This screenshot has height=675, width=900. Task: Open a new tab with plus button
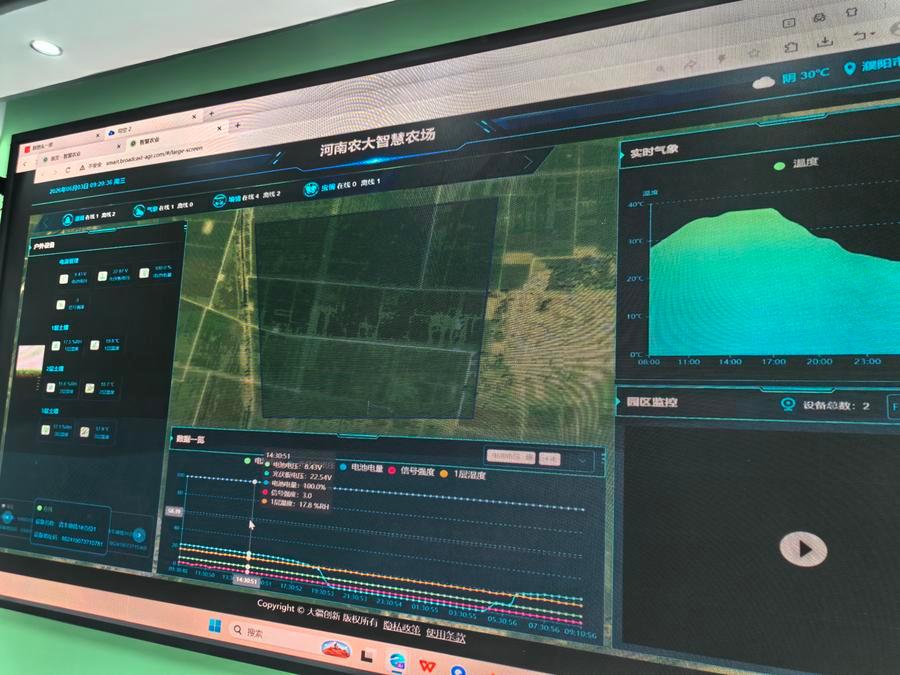237,125
